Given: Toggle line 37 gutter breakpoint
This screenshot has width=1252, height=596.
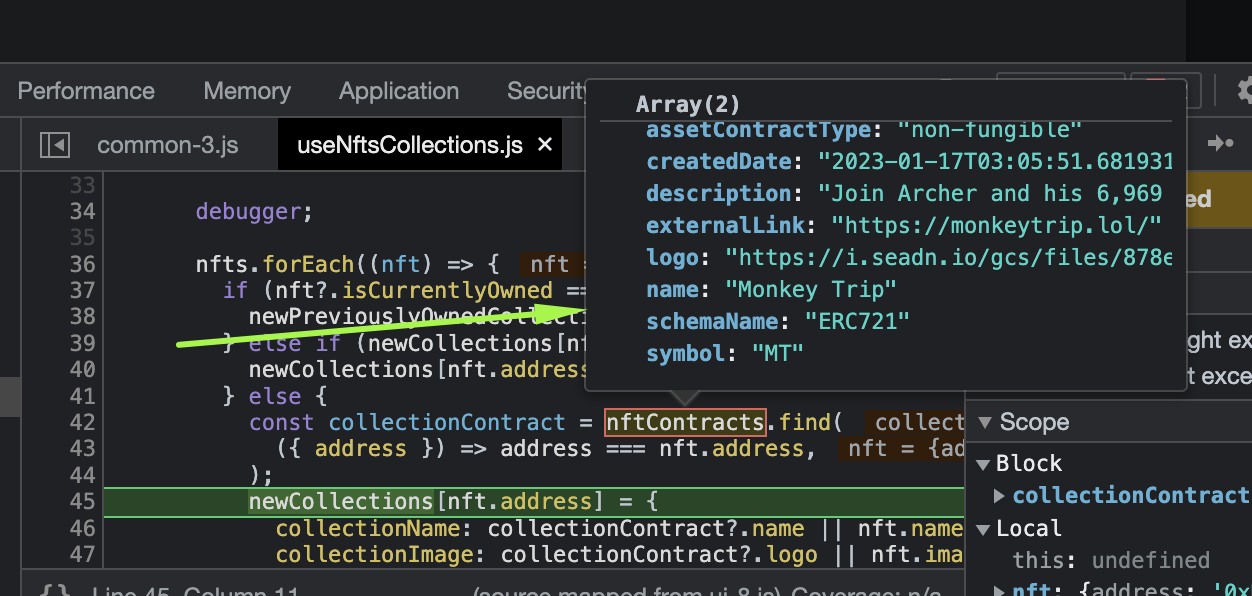Looking at the screenshot, I should (83, 290).
